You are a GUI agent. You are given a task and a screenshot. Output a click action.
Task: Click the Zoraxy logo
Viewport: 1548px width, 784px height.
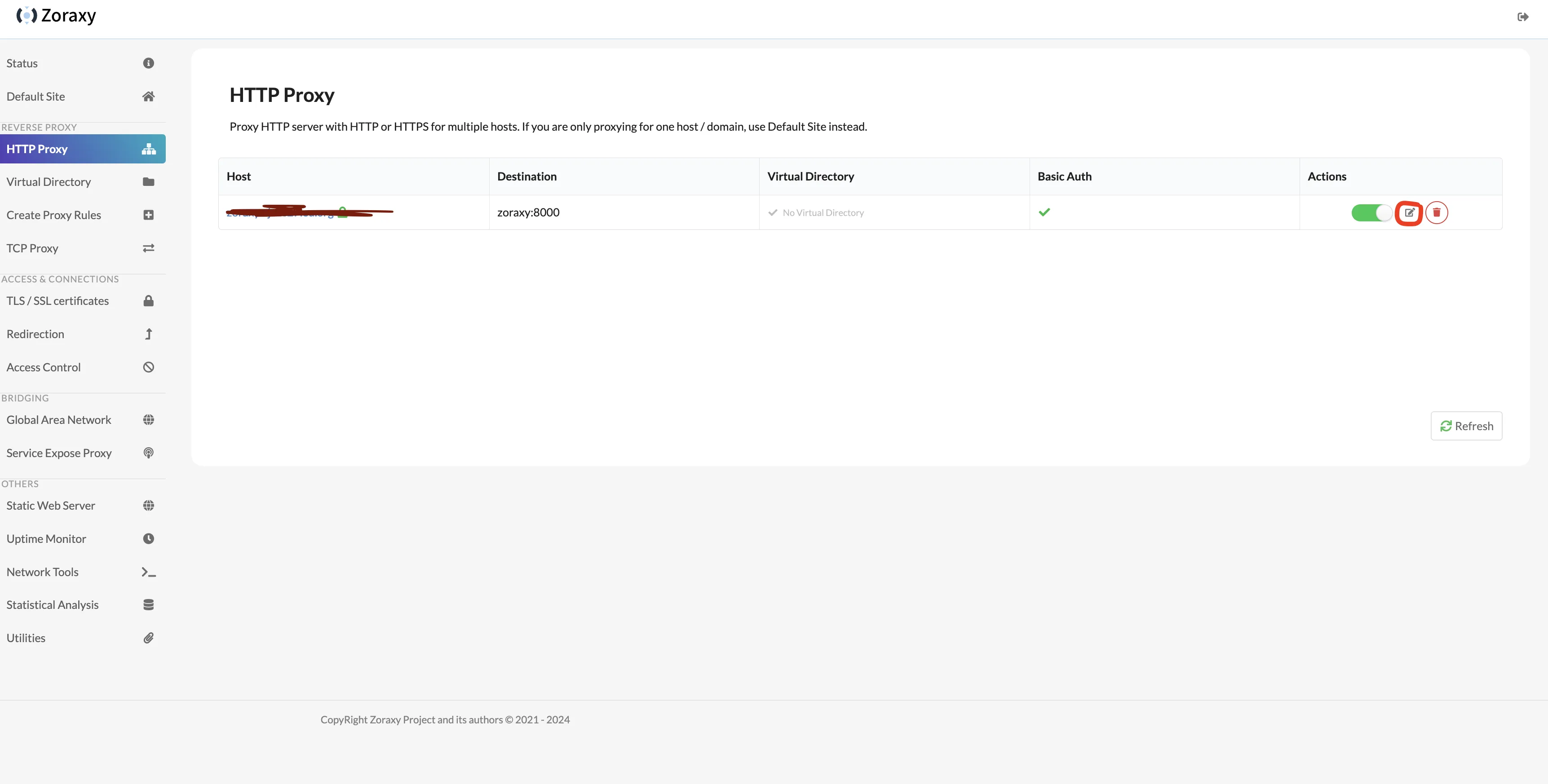click(56, 16)
